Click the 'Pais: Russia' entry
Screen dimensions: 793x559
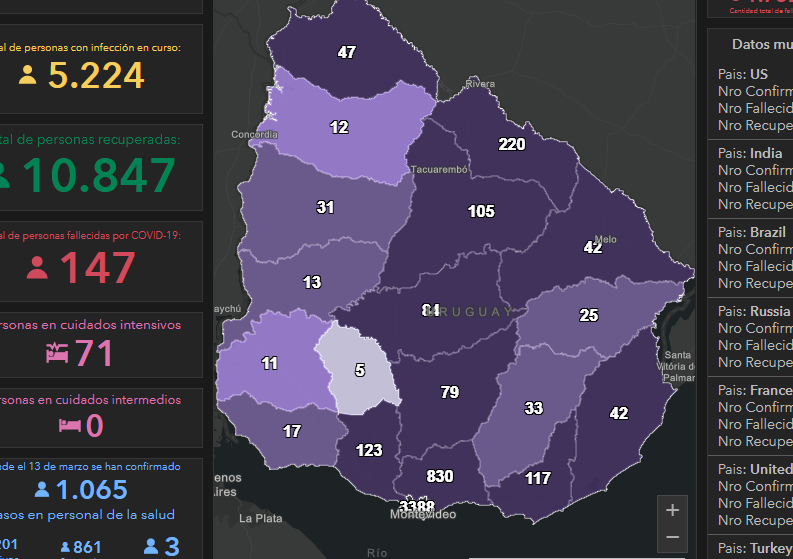[x=754, y=311]
